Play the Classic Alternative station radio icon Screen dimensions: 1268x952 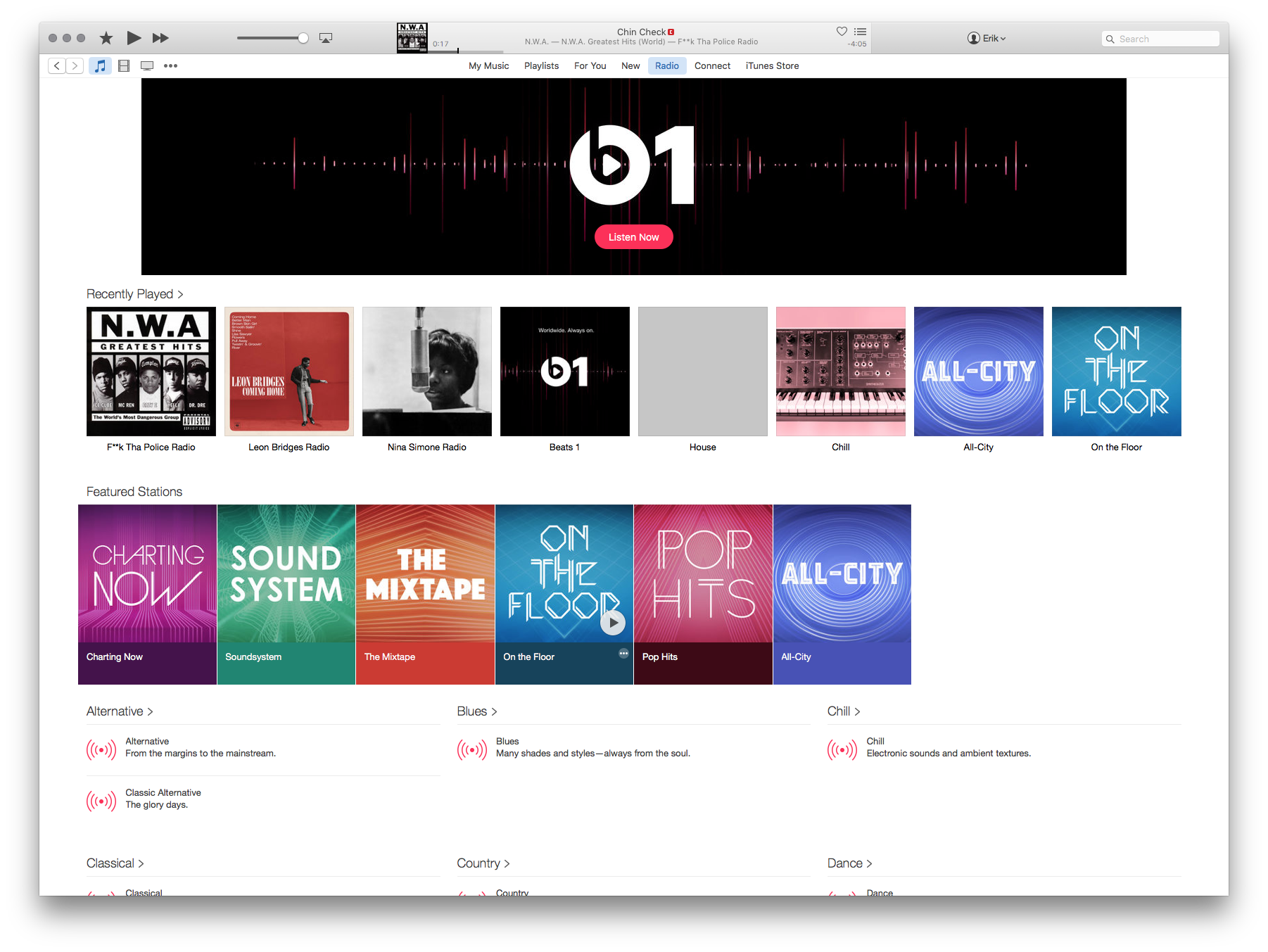[x=101, y=801]
